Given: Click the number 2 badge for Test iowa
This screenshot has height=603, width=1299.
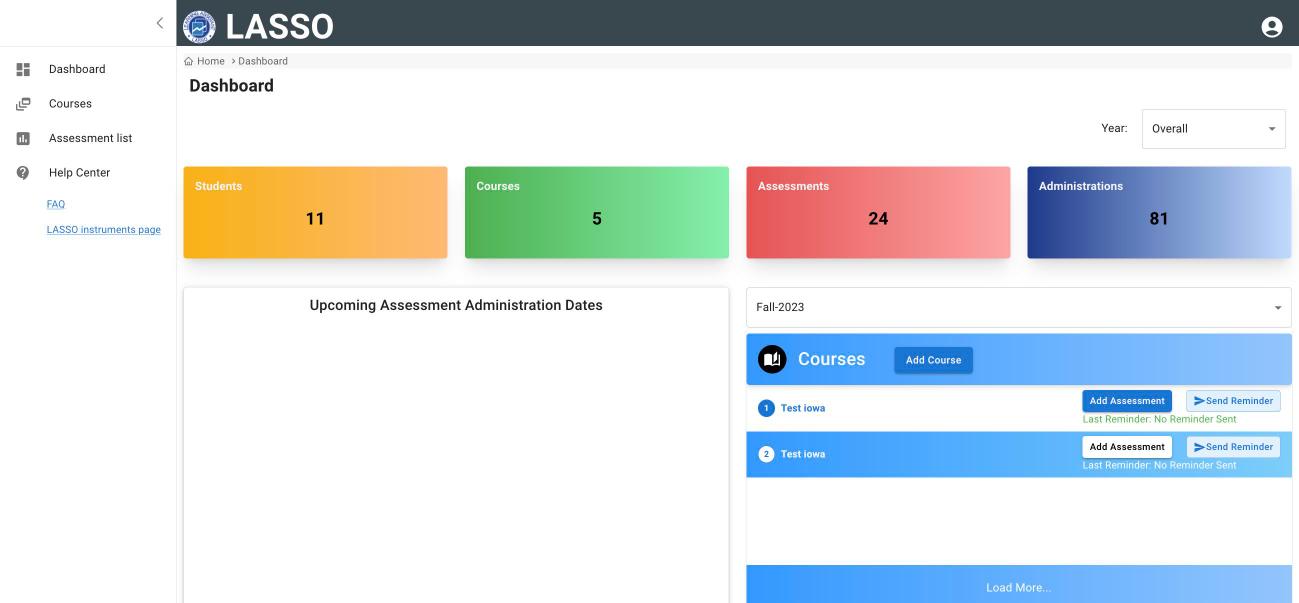Looking at the screenshot, I should click(x=767, y=454).
